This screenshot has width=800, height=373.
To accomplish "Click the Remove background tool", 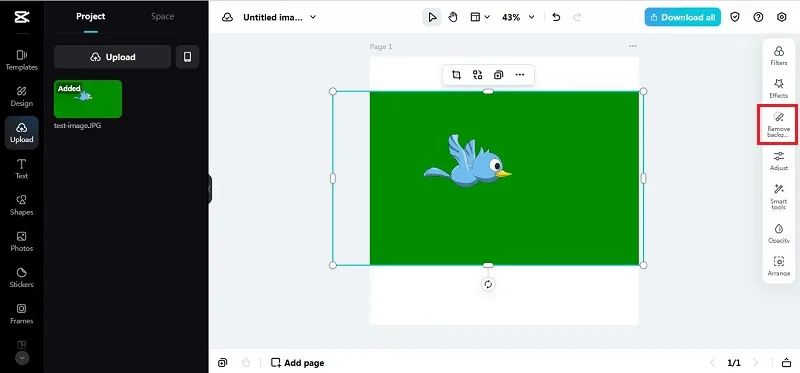I will pyautogui.click(x=779, y=125).
